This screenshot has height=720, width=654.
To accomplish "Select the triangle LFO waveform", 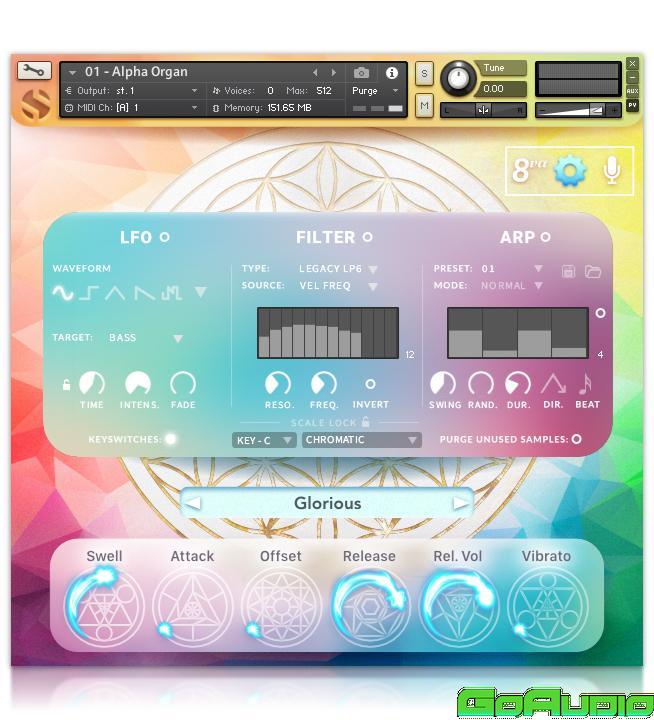I will (x=115, y=292).
